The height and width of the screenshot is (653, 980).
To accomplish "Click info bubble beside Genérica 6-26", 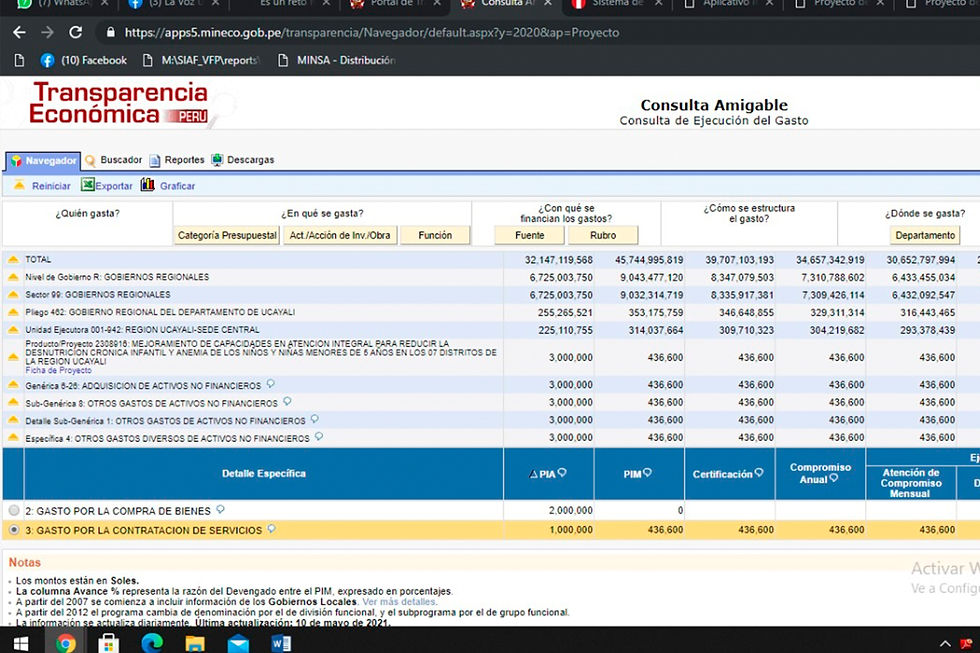I will click(x=270, y=384).
